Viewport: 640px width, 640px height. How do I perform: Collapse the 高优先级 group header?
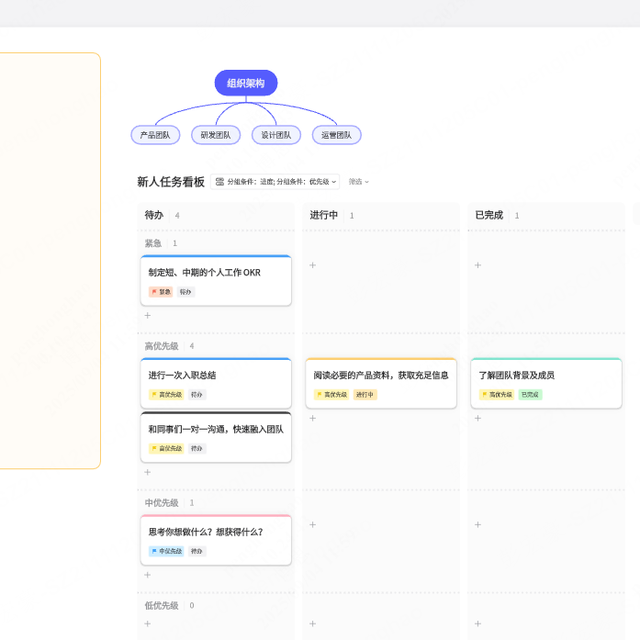[161, 346]
